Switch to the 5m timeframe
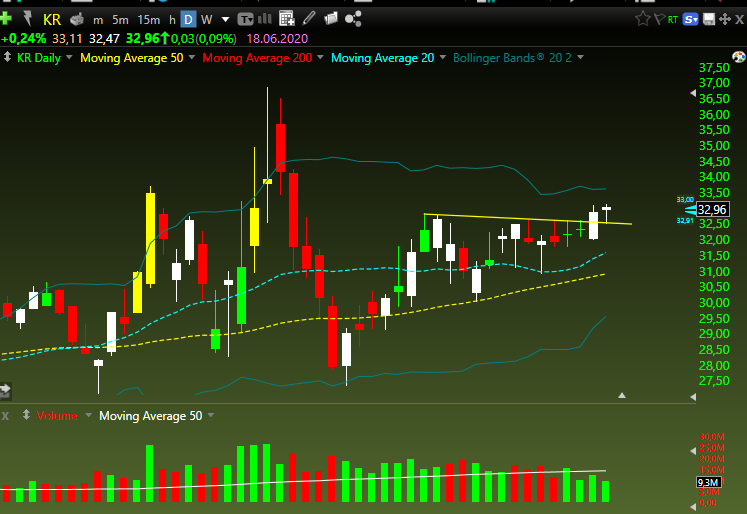This screenshot has width=747, height=514. tap(121, 20)
